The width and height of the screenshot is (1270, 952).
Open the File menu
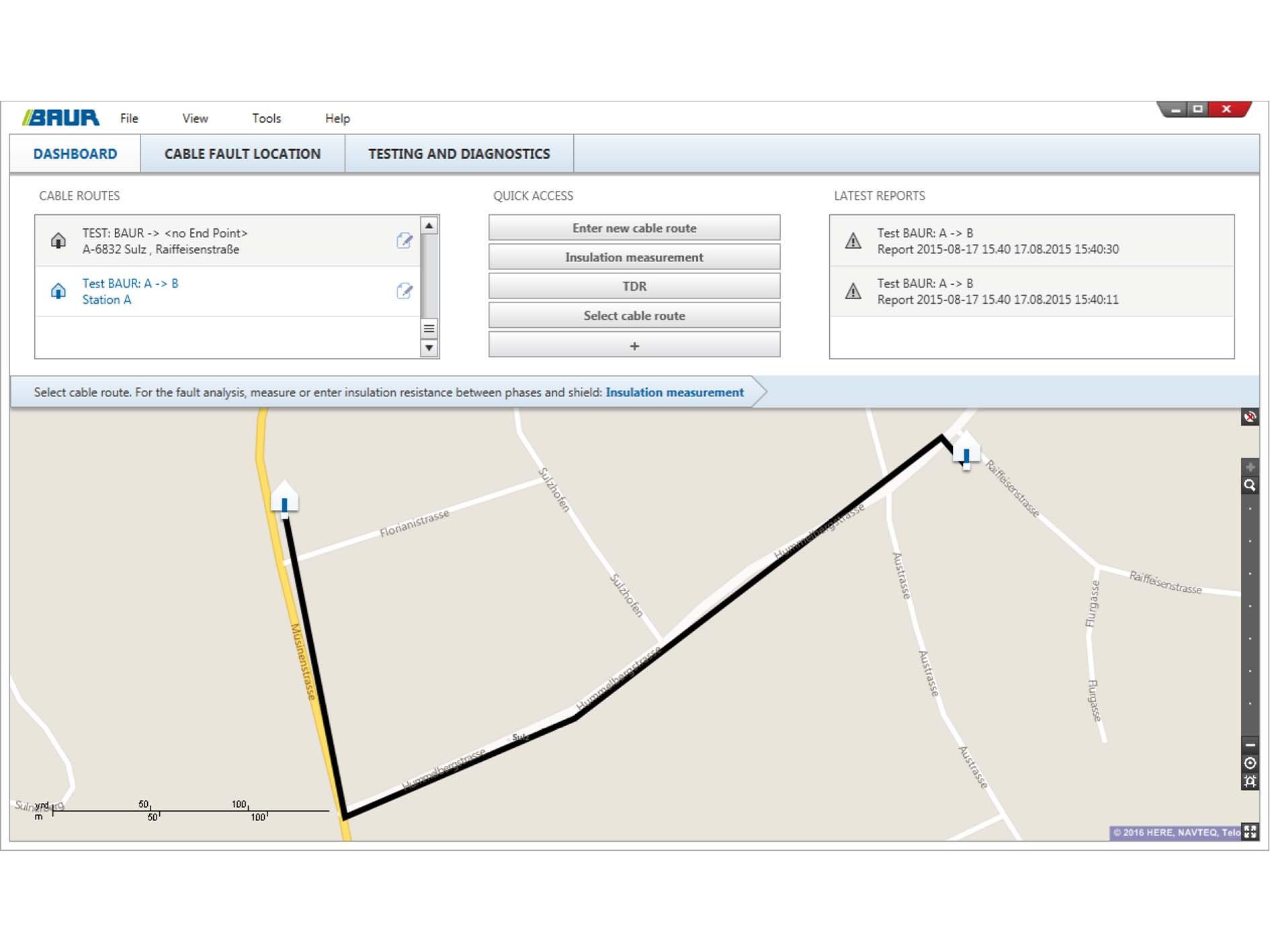pyautogui.click(x=129, y=118)
